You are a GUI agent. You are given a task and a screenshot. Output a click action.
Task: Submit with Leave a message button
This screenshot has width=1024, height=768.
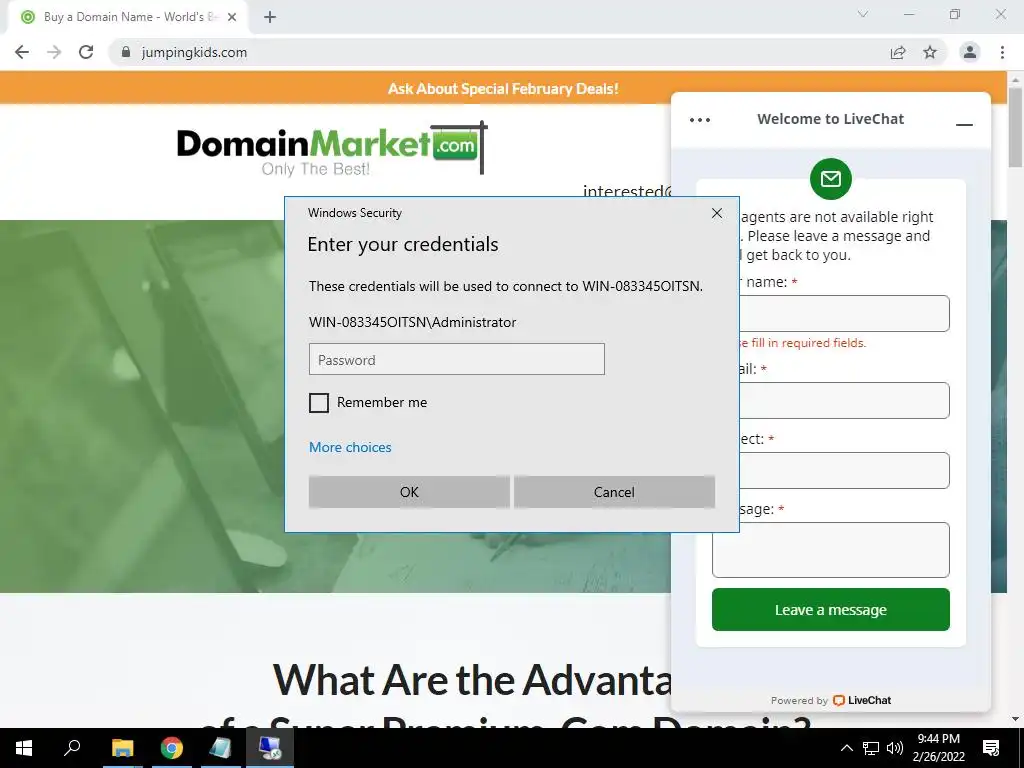831,609
